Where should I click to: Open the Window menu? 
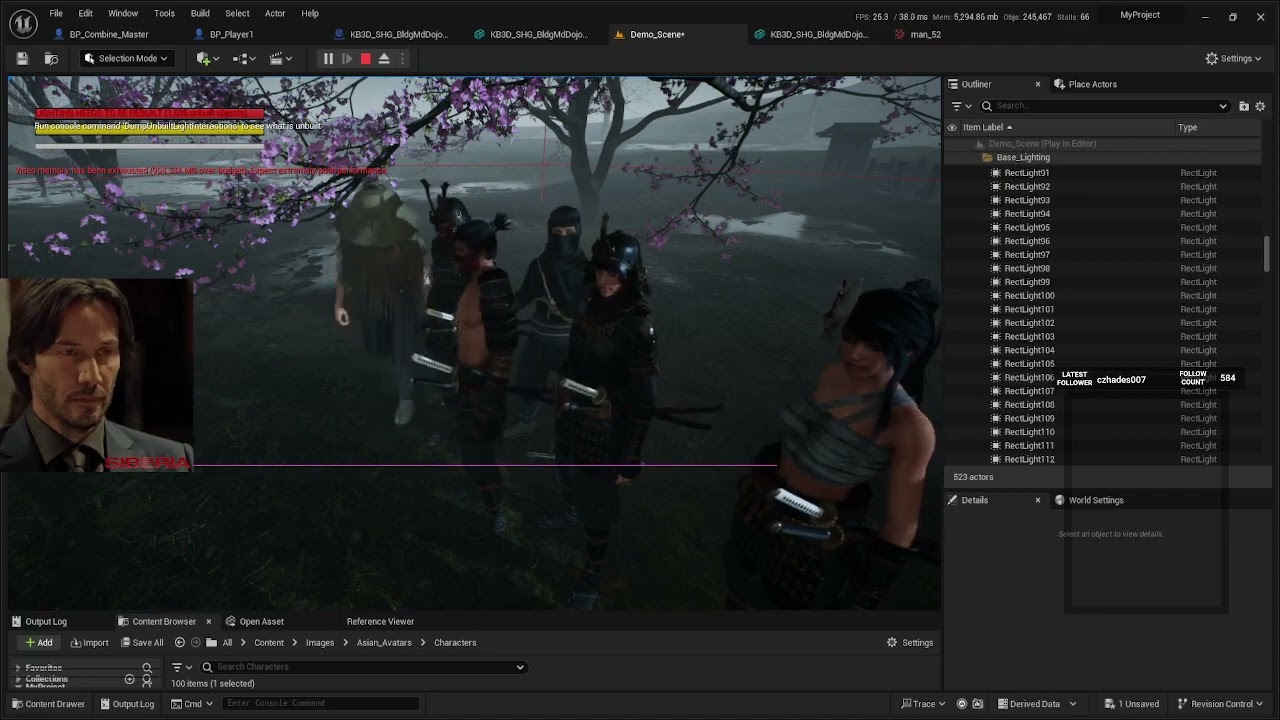pos(123,13)
